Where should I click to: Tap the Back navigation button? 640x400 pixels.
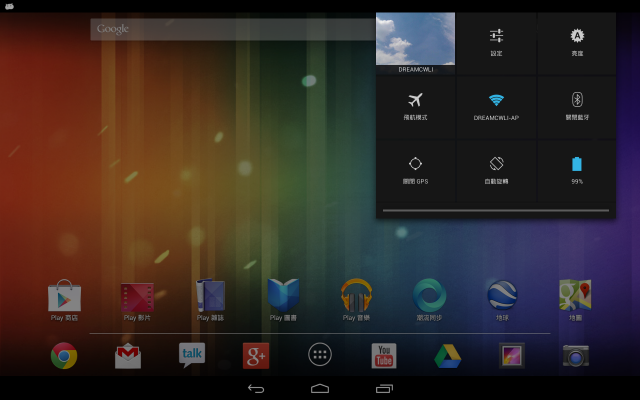pos(256,389)
